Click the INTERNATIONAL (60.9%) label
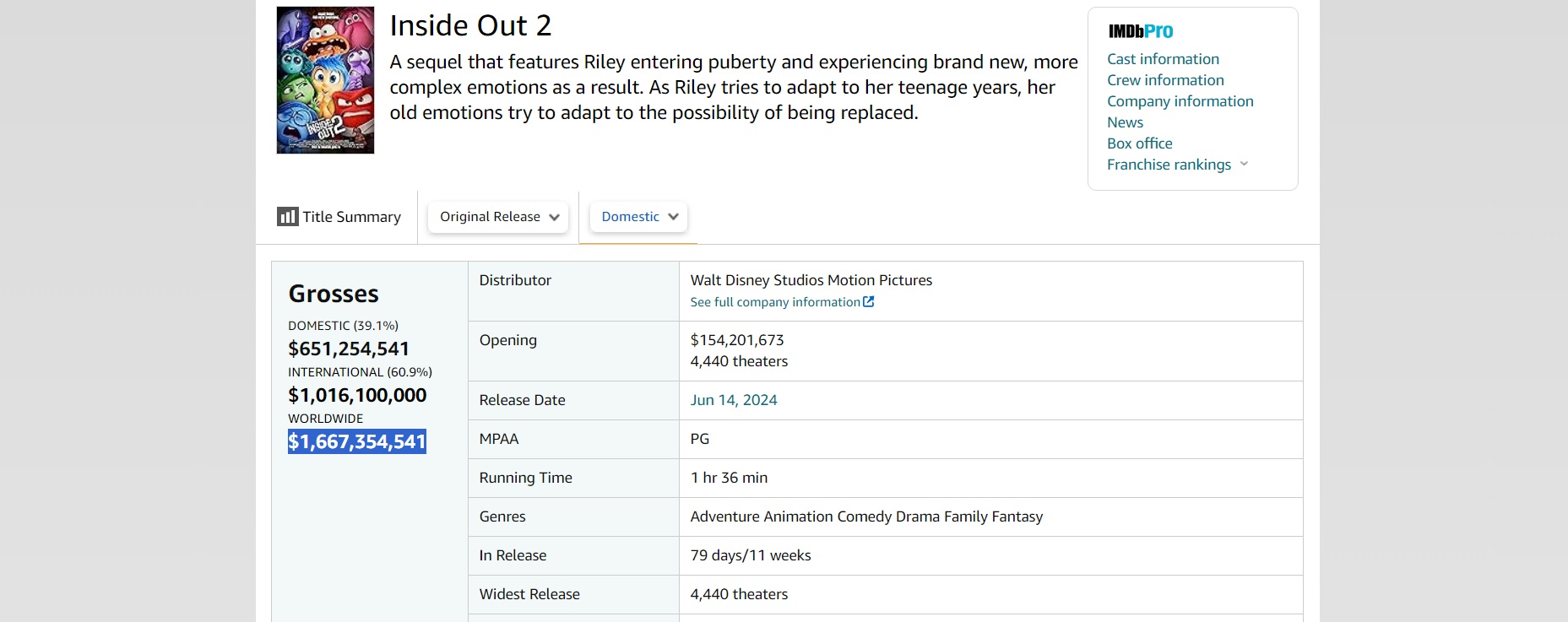 click(360, 372)
